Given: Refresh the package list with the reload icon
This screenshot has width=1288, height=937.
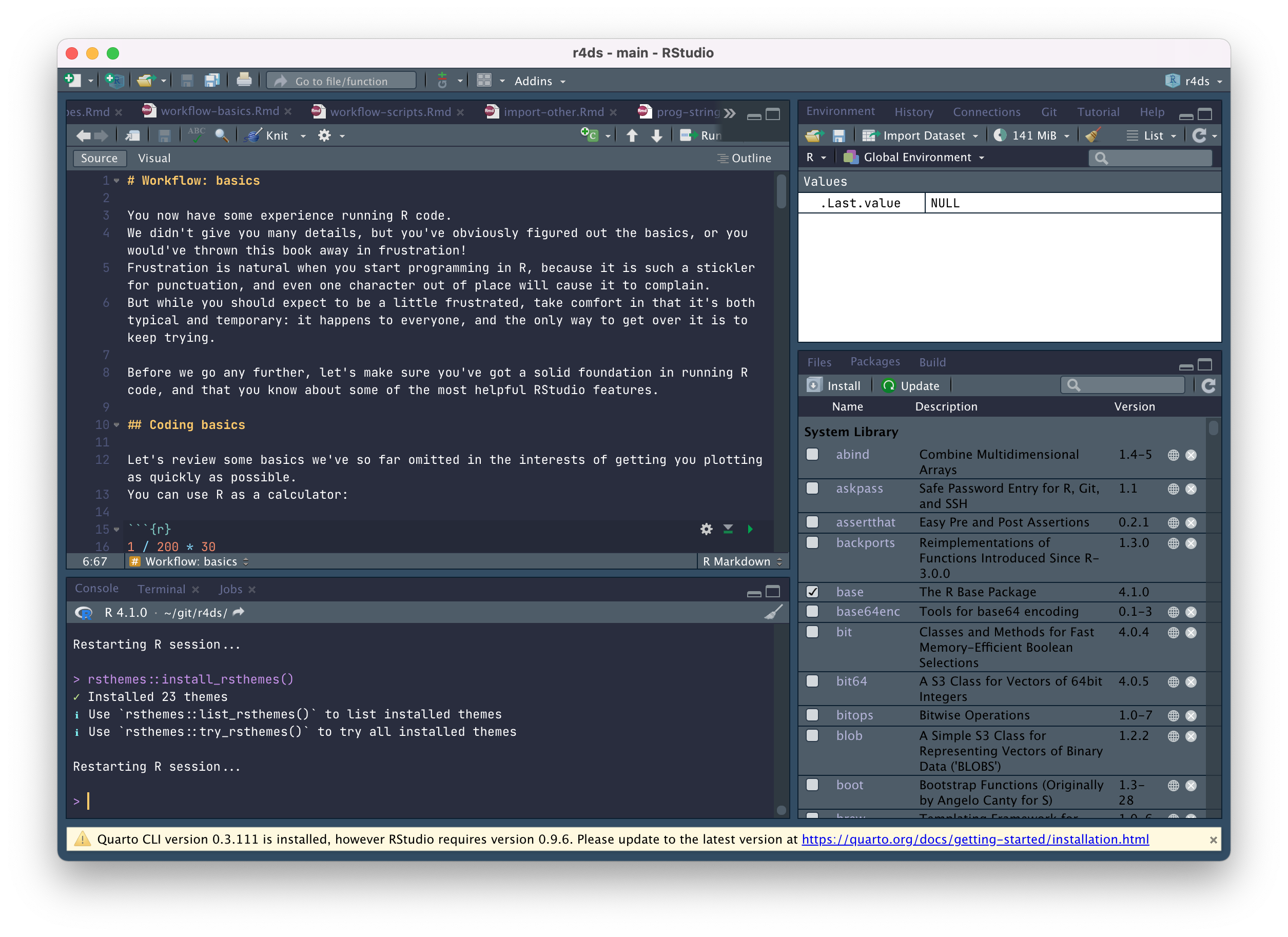Looking at the screenshot, I should coord(1208,385).
